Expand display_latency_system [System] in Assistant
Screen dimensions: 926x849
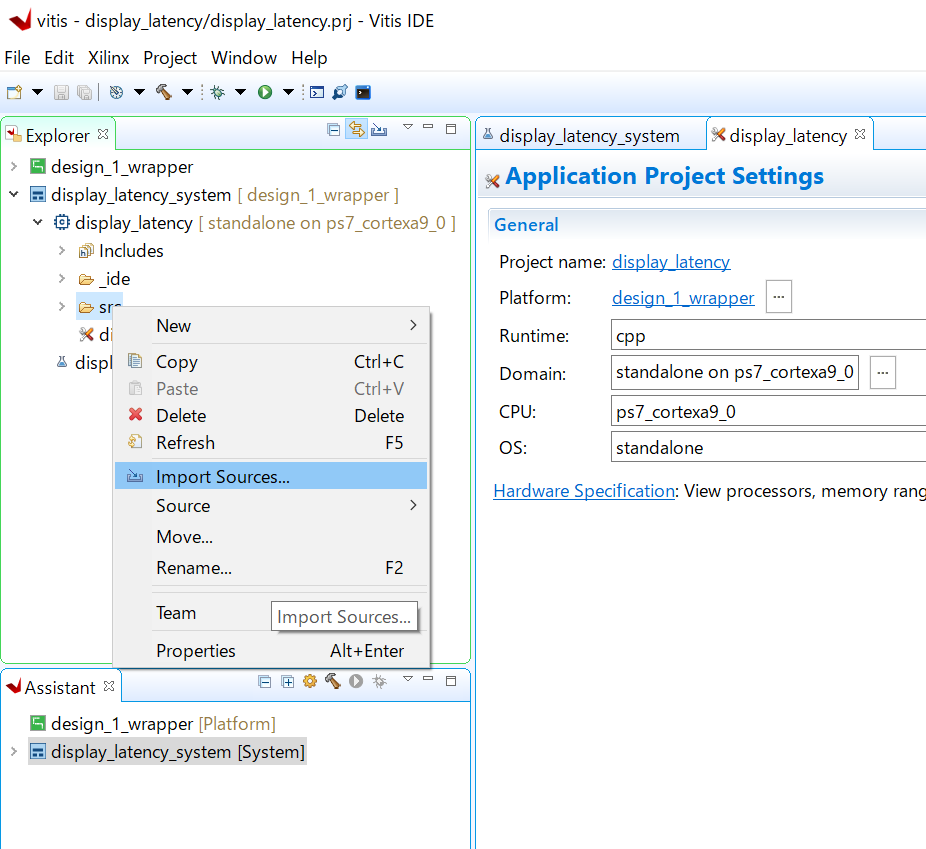(14, 751)
